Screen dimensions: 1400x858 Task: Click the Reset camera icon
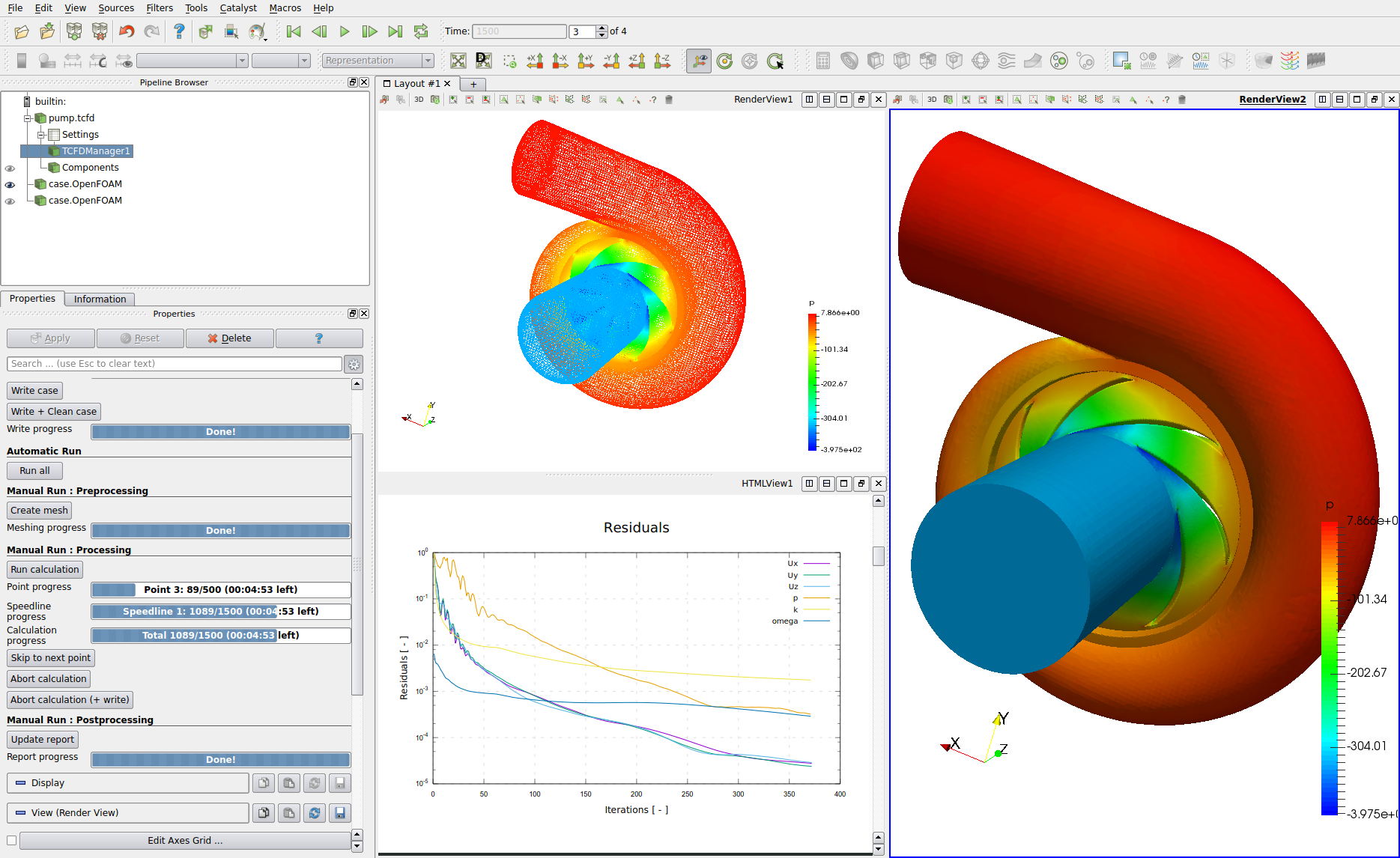point(458,61)
